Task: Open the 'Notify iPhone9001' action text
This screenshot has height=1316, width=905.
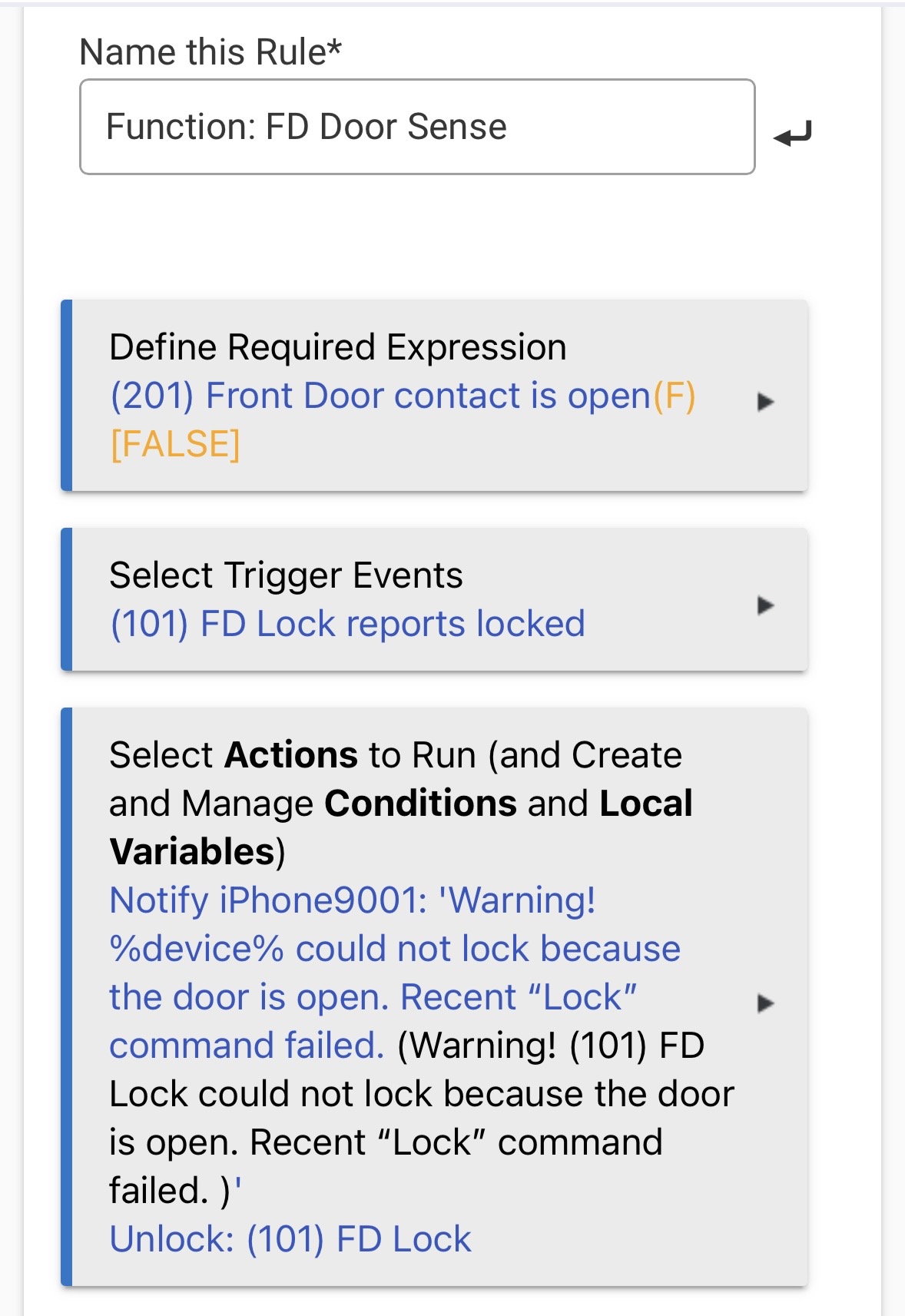Action: pyautogui.click(x=353, y=900)
